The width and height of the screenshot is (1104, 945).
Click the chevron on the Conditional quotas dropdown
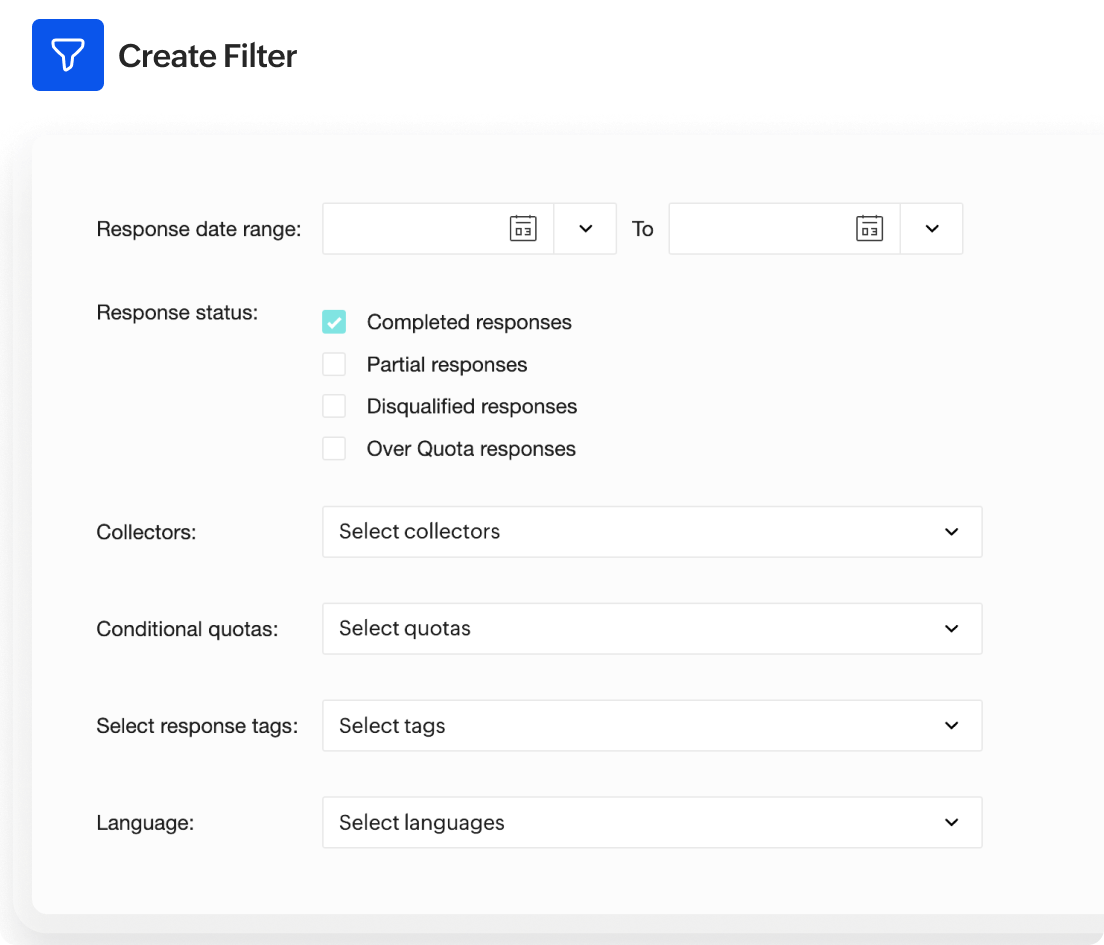pos(951,629)
